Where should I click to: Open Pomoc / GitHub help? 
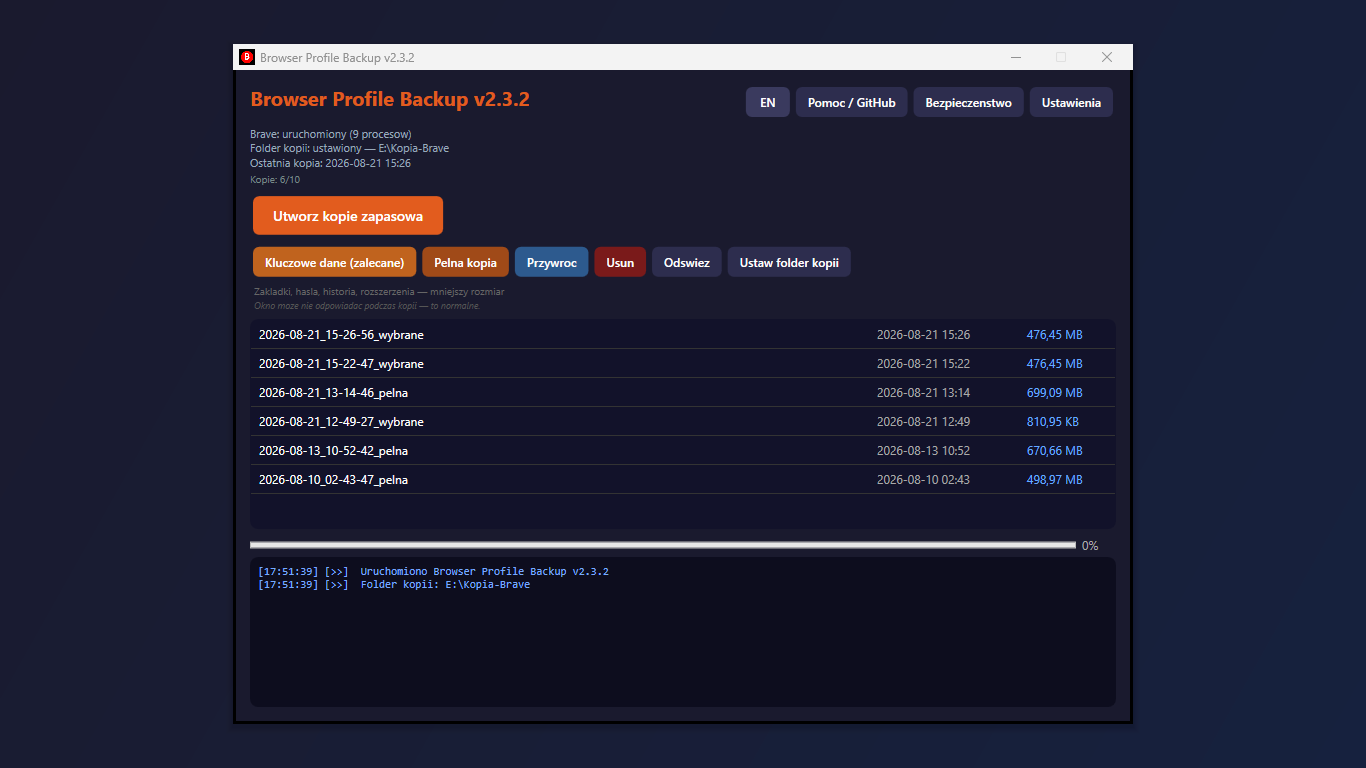852,102
